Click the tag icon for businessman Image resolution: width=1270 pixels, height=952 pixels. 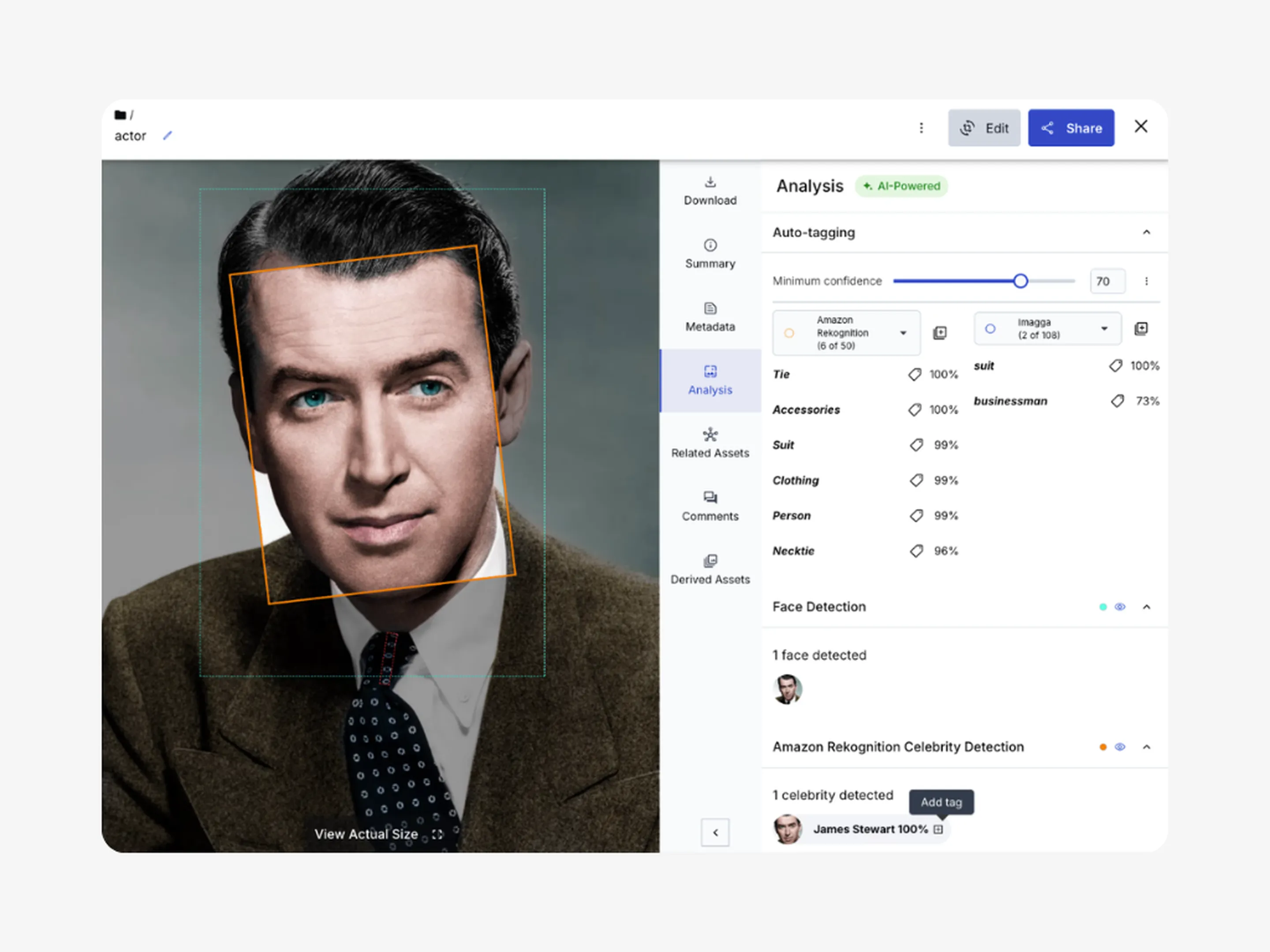(x=1117, y=401)
